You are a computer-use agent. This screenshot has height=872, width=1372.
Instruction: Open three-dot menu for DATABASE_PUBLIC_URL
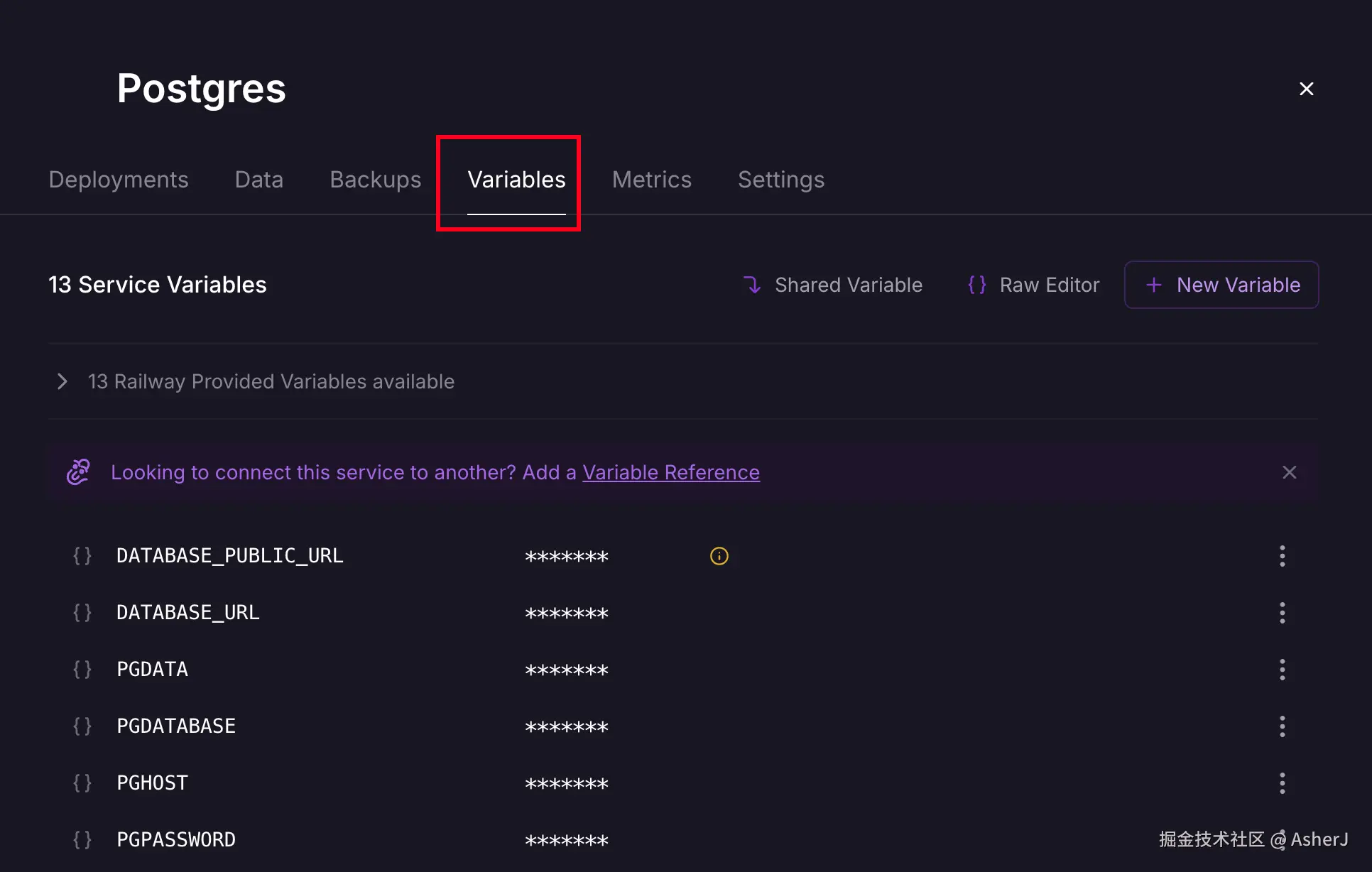[x=1282, y=556]
